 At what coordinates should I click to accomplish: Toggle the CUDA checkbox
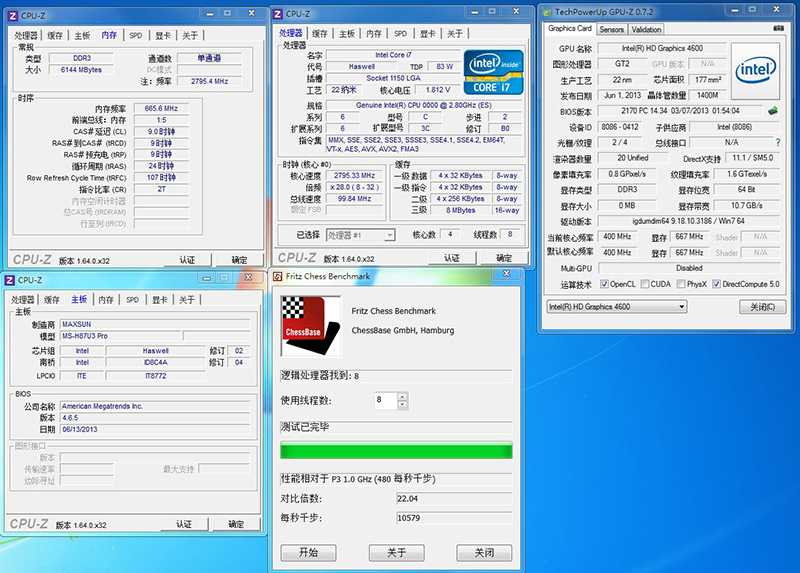(x=645, y=284)
